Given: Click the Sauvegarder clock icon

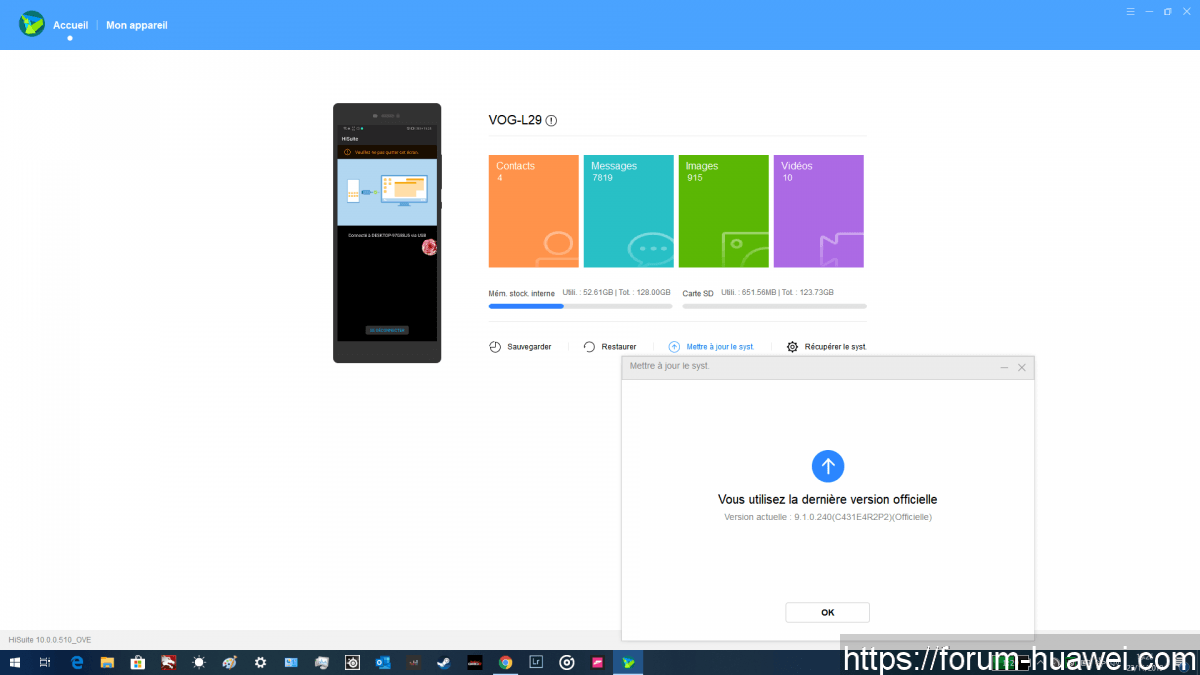Looking at the screenshot, I should pyautogui.click(x=495, y=347).
